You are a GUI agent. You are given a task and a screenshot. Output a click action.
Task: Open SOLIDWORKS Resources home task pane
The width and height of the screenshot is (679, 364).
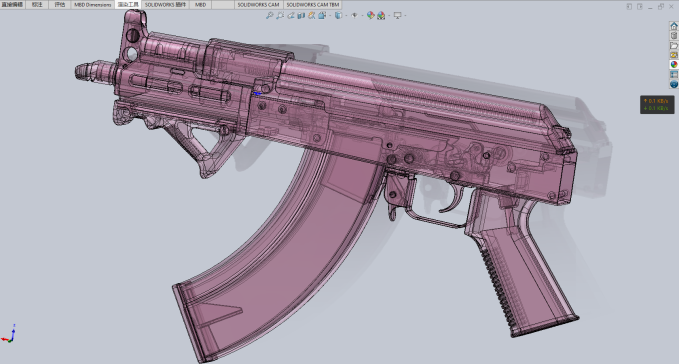click(x=673, y=26)
